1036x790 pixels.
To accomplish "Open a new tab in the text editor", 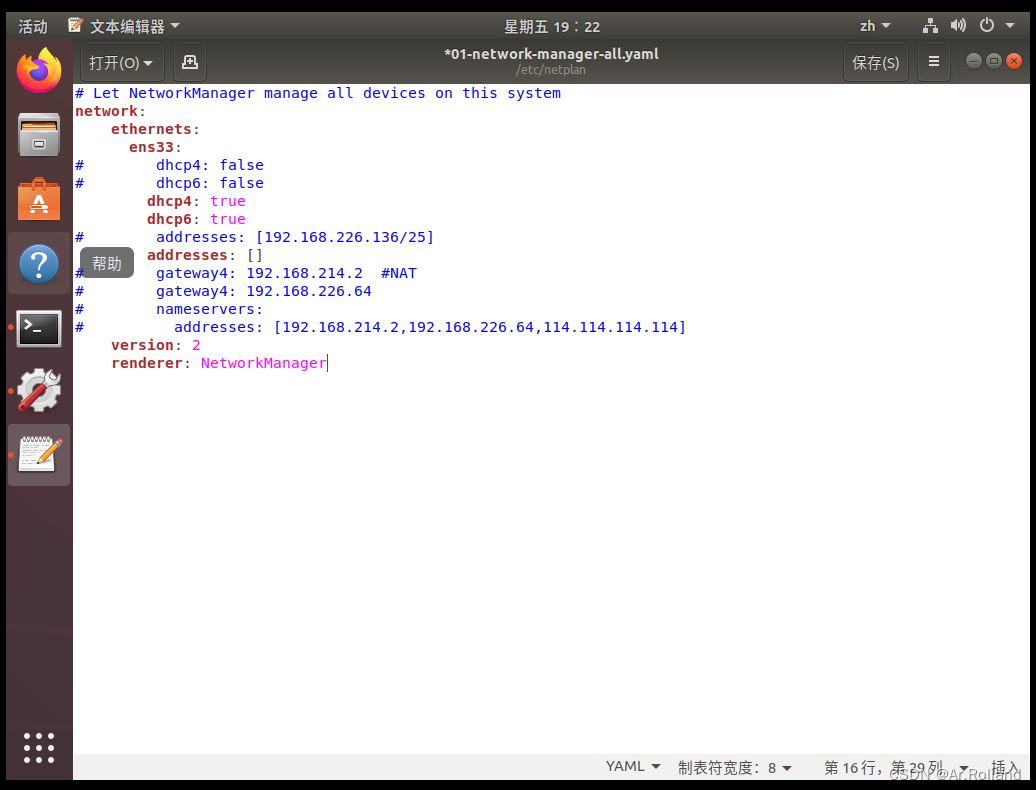I will point(189,61).
